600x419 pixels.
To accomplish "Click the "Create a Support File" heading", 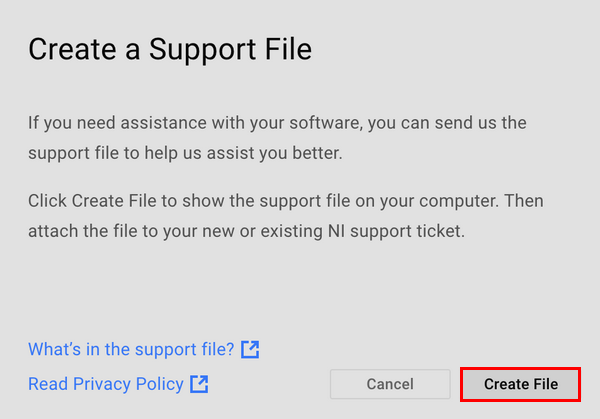I will (170, 49).
